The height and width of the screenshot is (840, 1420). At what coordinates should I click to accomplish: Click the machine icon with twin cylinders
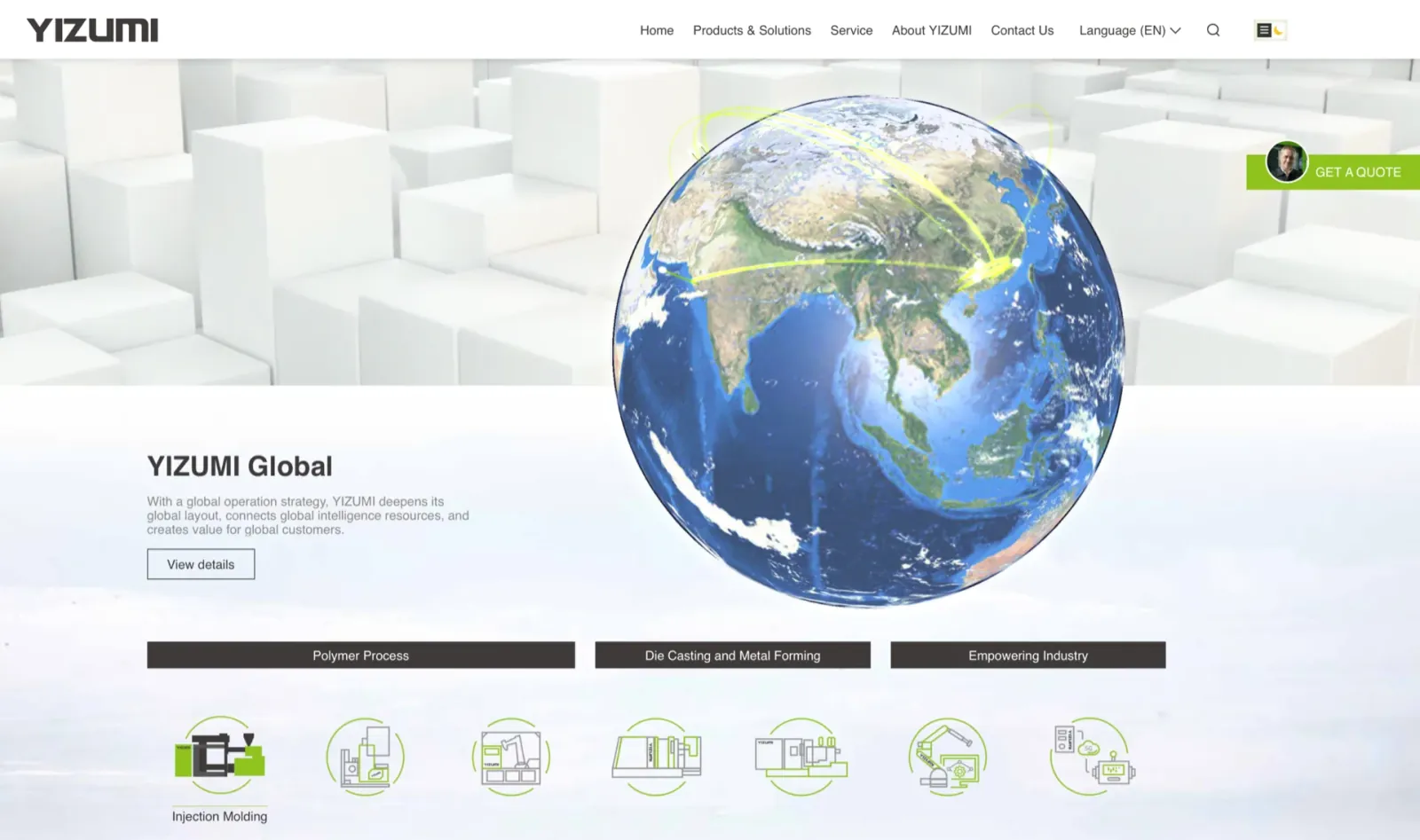click(801, 757)
